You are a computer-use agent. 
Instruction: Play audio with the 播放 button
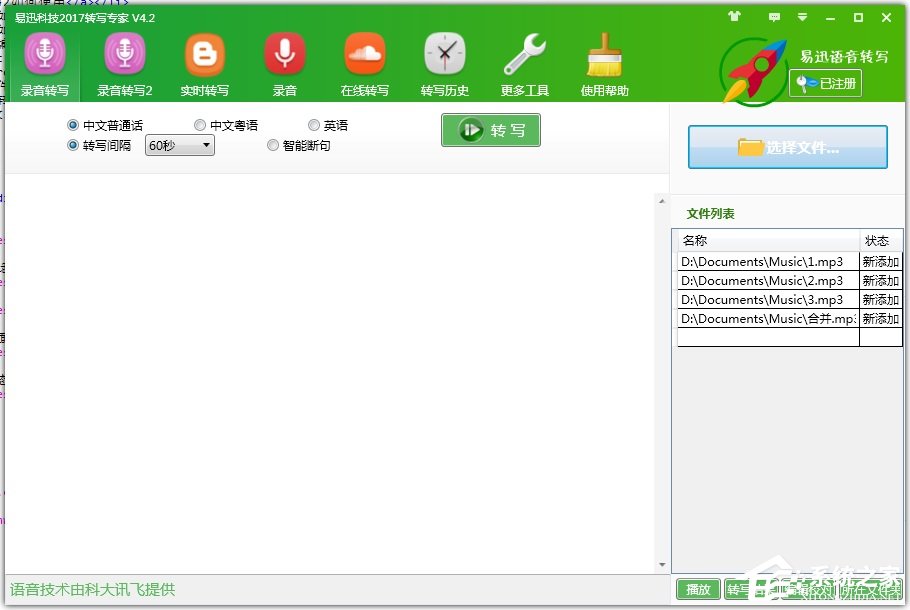pyautogui.click(x=697, y=590)
